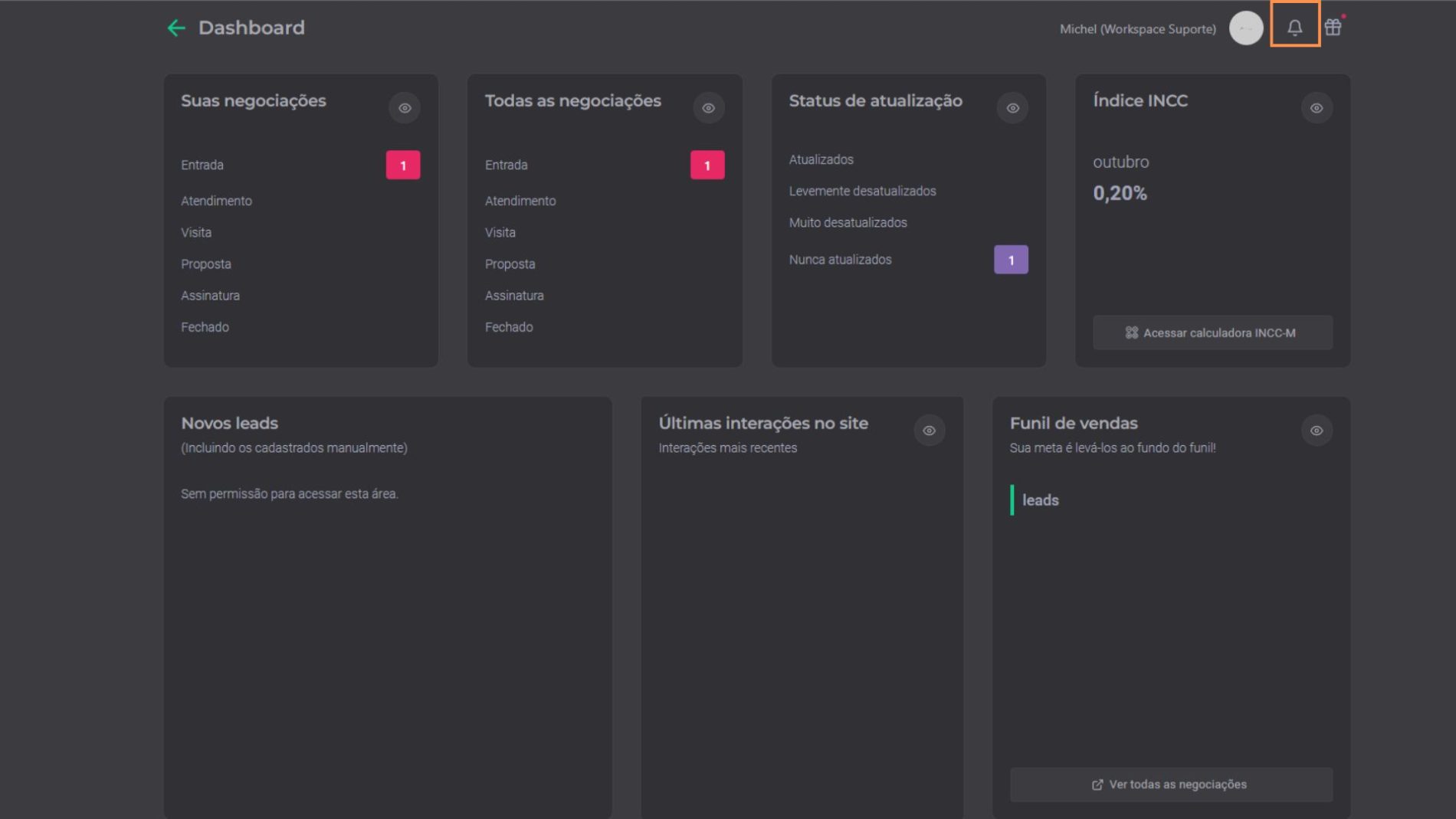Open the gift icon in header
1456x819 pixels.
click(x=1333, y=28)
